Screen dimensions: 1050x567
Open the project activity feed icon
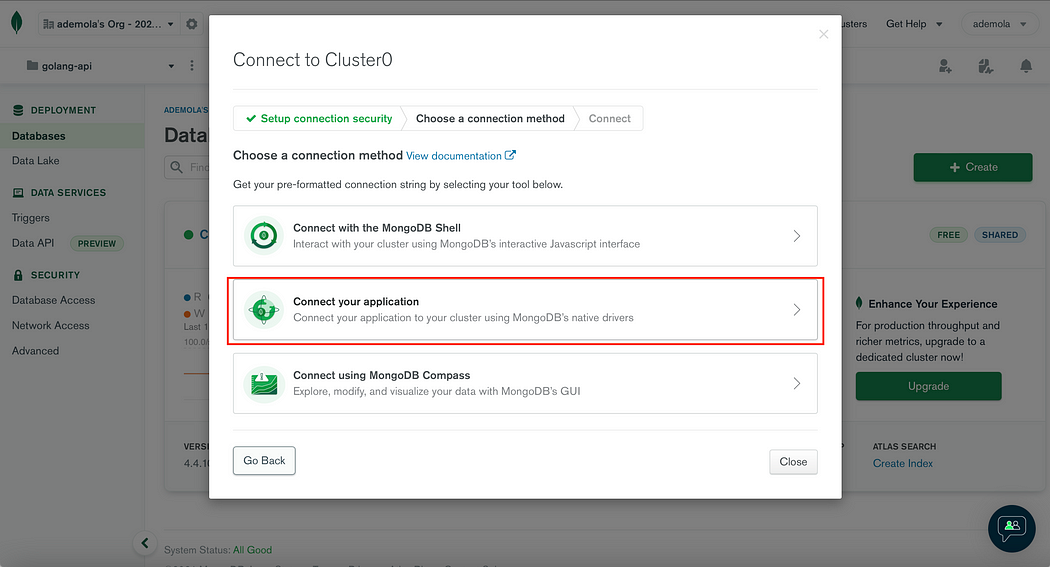pyautogui.click(x=985, y=66)
